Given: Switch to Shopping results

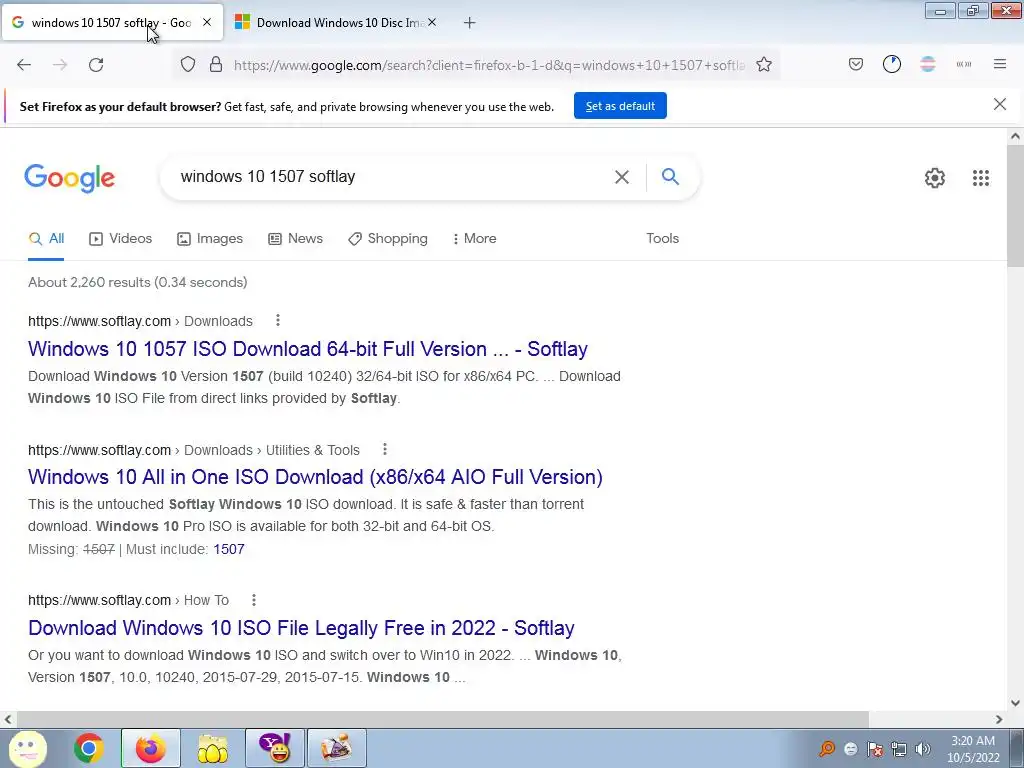Looking at the screenshot, I should (388, 238).
